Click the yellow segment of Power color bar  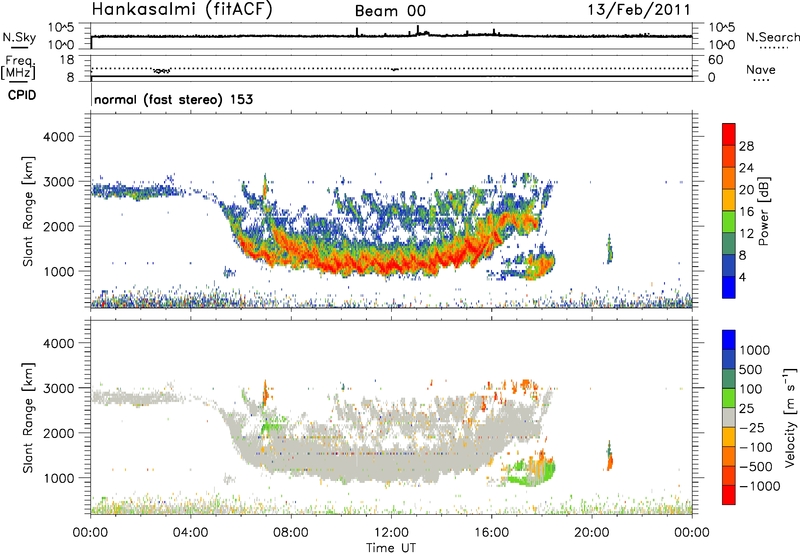pos(729,200)
